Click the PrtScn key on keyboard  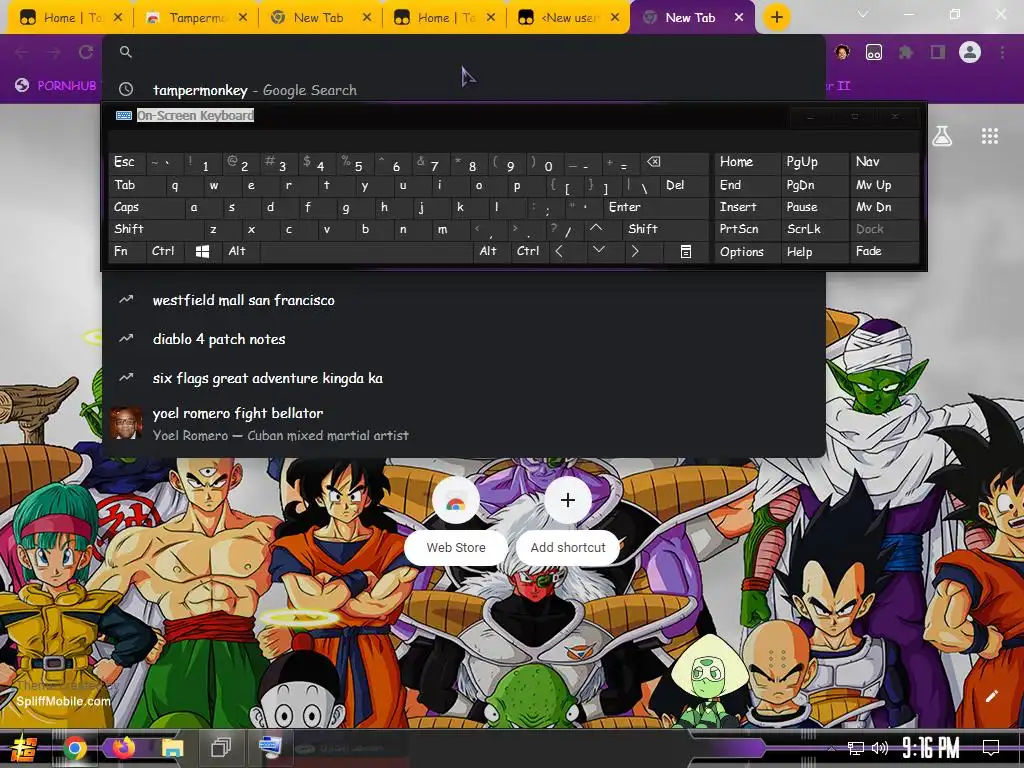tap(748, 229)
